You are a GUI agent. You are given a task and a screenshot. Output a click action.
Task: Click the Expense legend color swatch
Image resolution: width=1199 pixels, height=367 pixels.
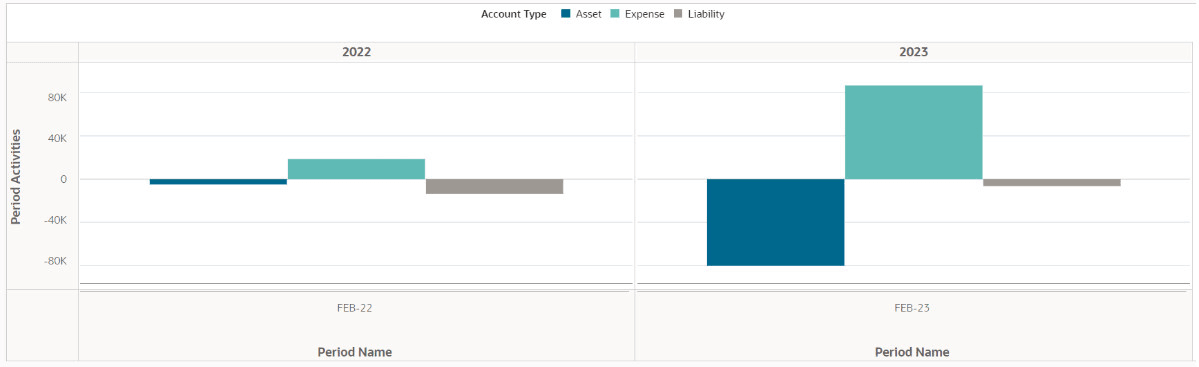(615, 14)
